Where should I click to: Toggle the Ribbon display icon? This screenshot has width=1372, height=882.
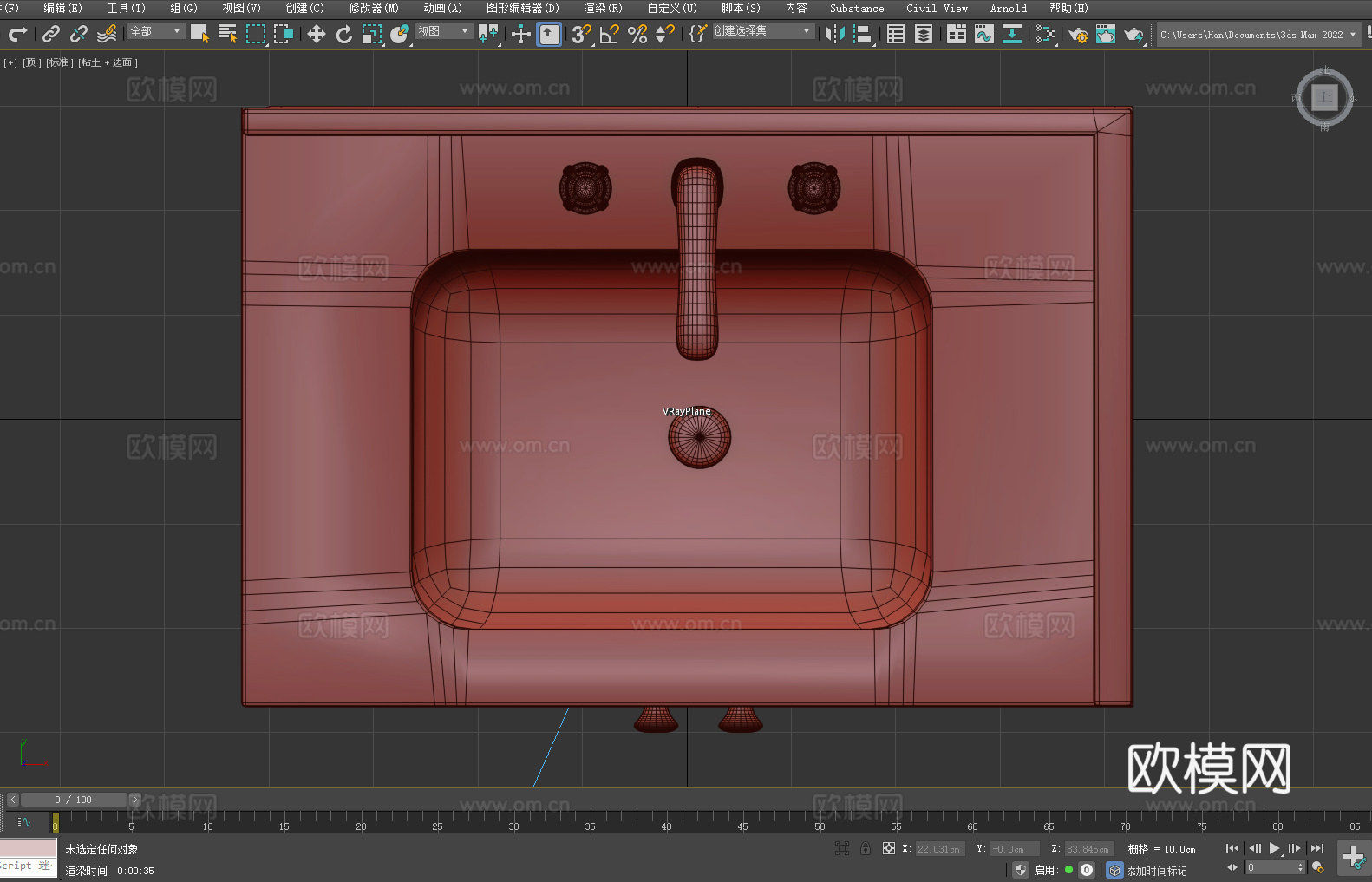click(957, 34)
